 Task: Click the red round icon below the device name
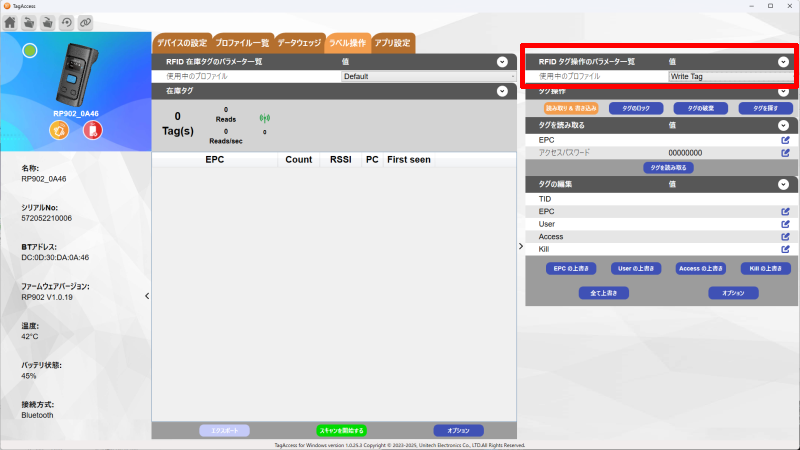pyautogui.click(x=92, y=131)
